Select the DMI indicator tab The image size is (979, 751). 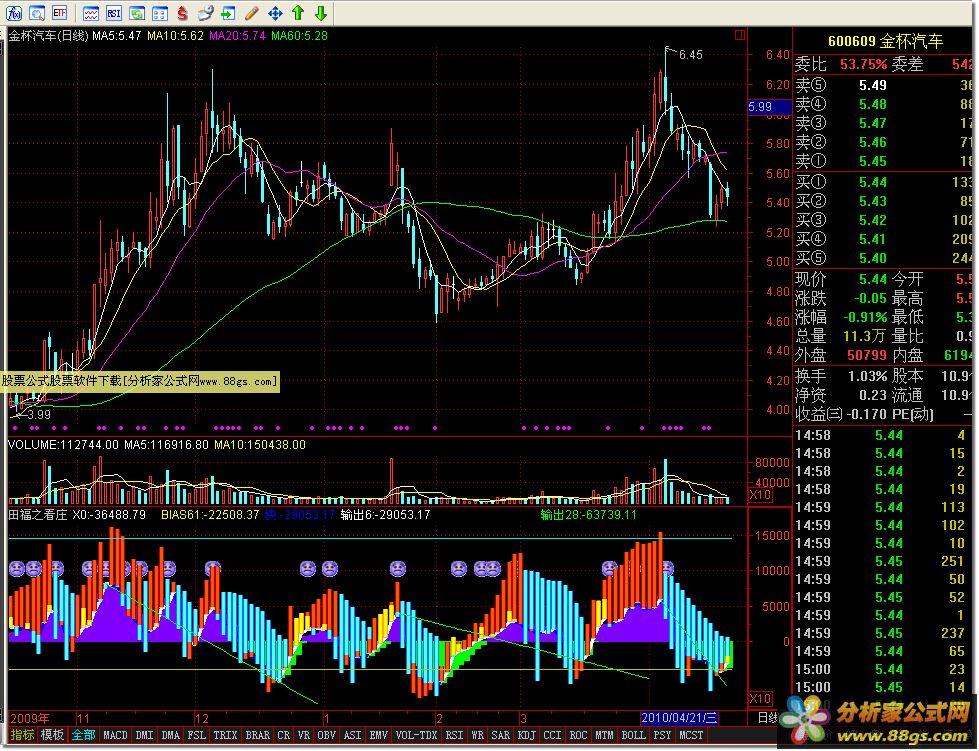coord(145,735)
